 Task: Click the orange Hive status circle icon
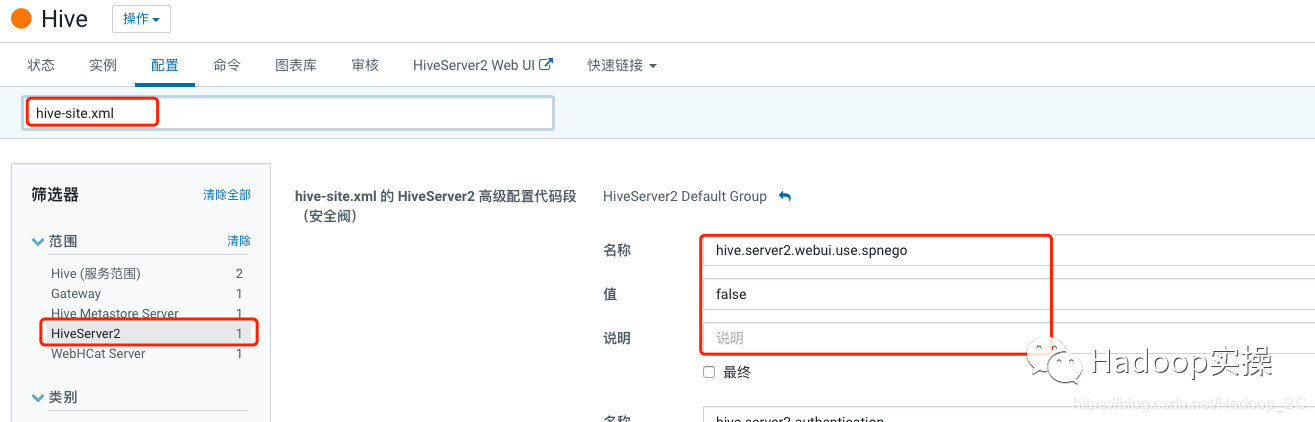click(x=21, y=18)
